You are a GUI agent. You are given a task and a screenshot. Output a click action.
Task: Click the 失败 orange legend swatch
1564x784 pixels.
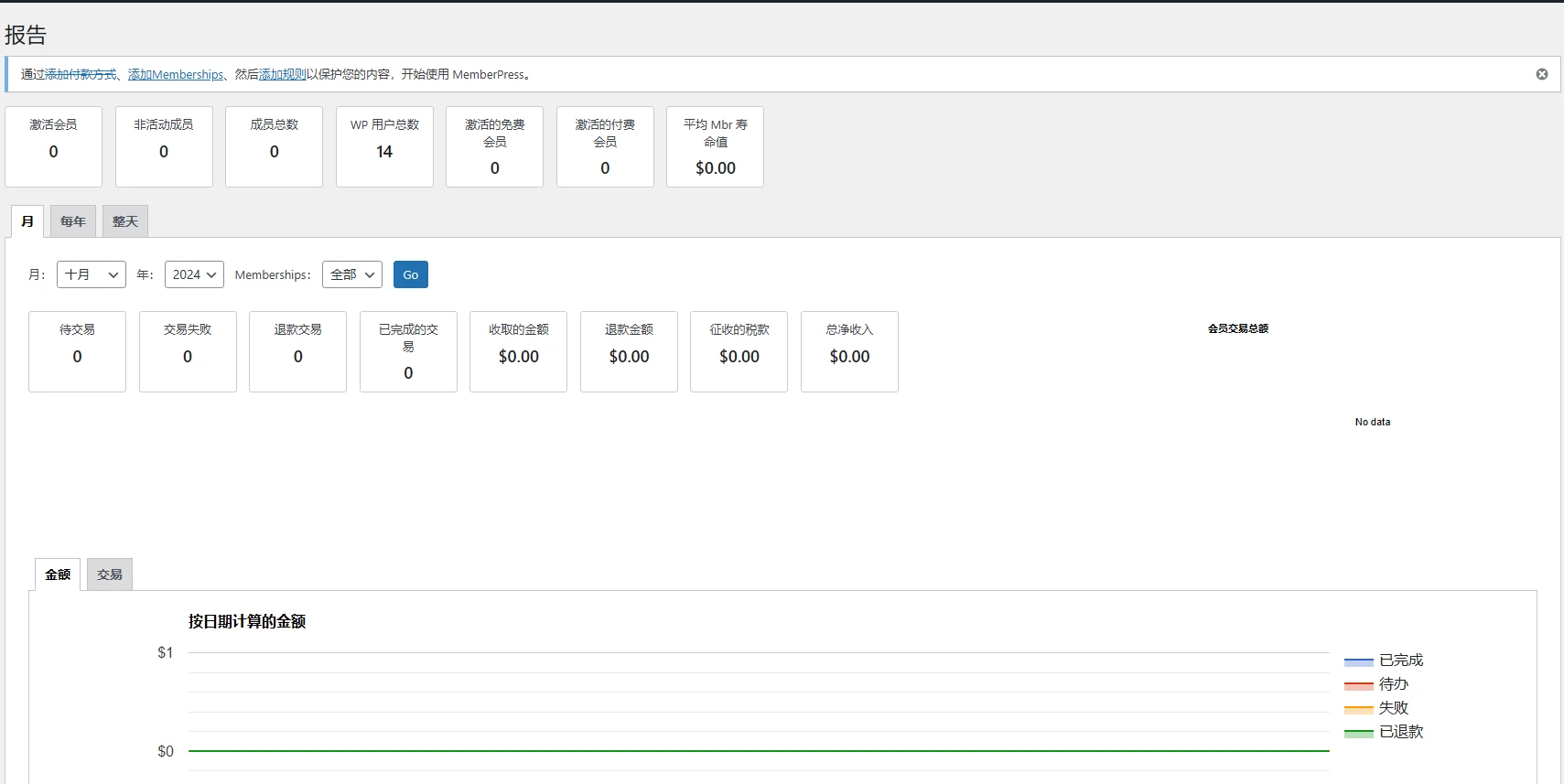click(1358, 709)
